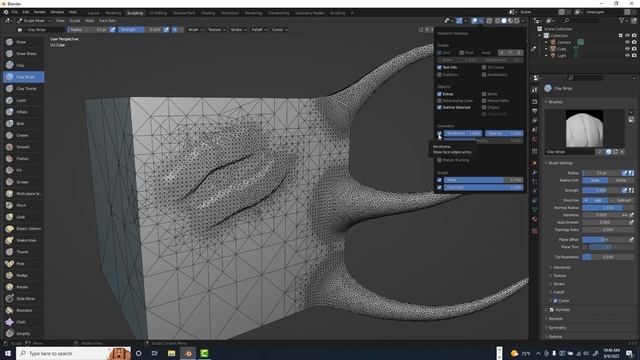Viewport: 640px width, 360px height.
Task: Set Radius Unit to View
Action: [x=595, y=180]
